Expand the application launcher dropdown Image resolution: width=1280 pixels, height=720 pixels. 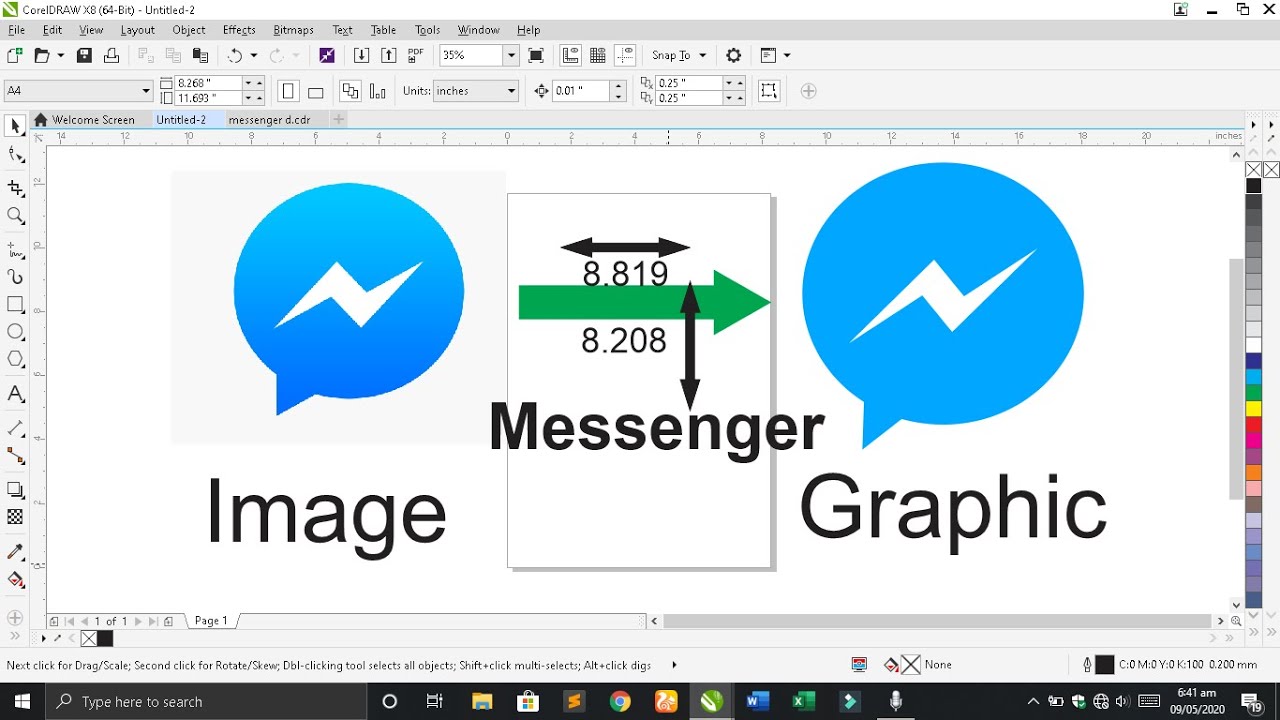point(787,56)
